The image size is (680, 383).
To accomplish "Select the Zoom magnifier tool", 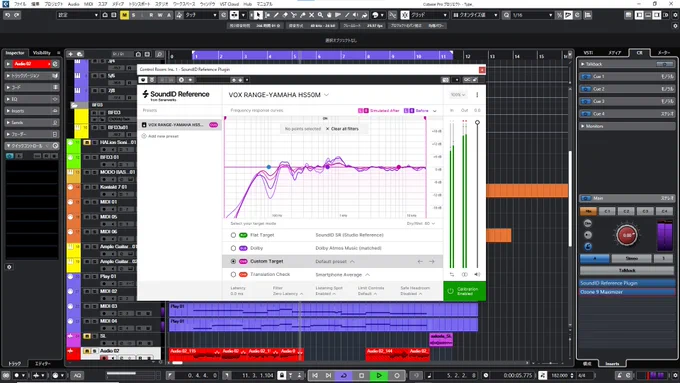I will tap(320, 15).
